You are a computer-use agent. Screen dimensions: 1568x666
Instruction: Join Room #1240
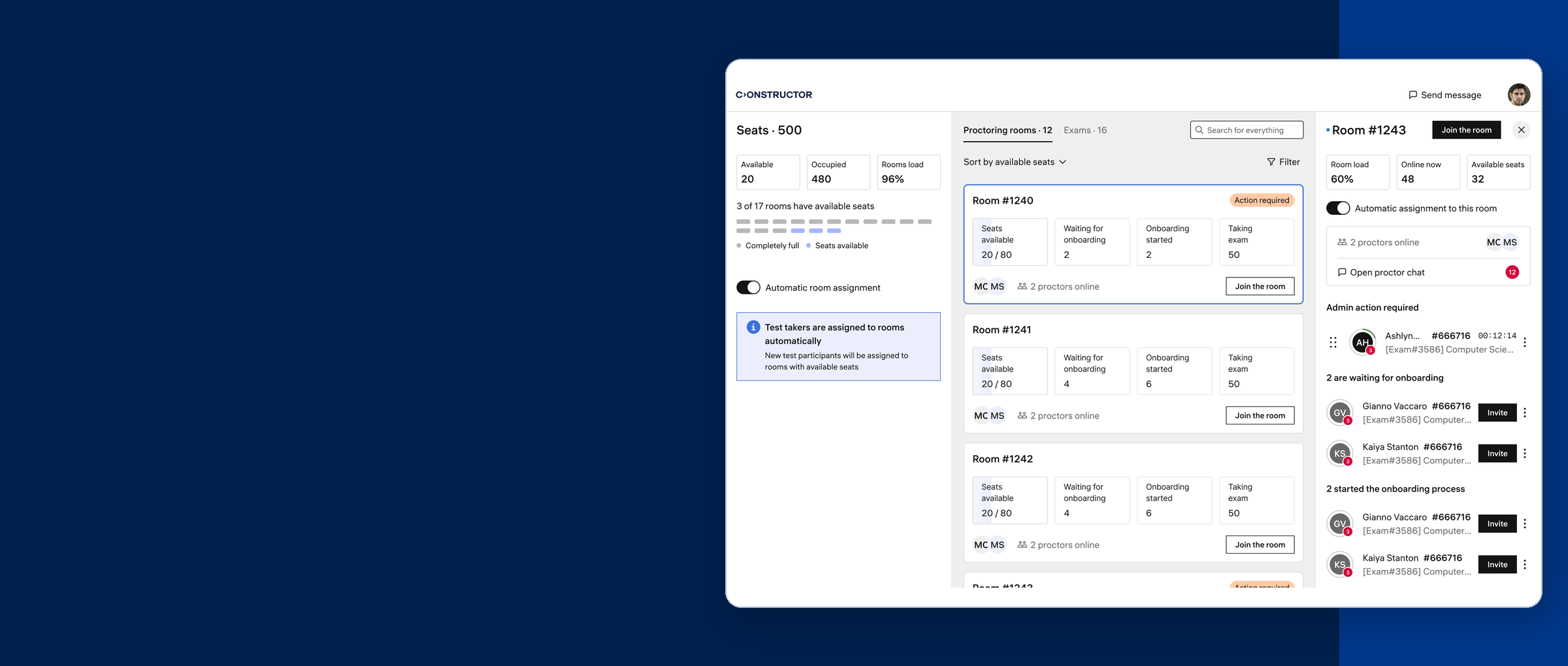[x=1260, y=286]
